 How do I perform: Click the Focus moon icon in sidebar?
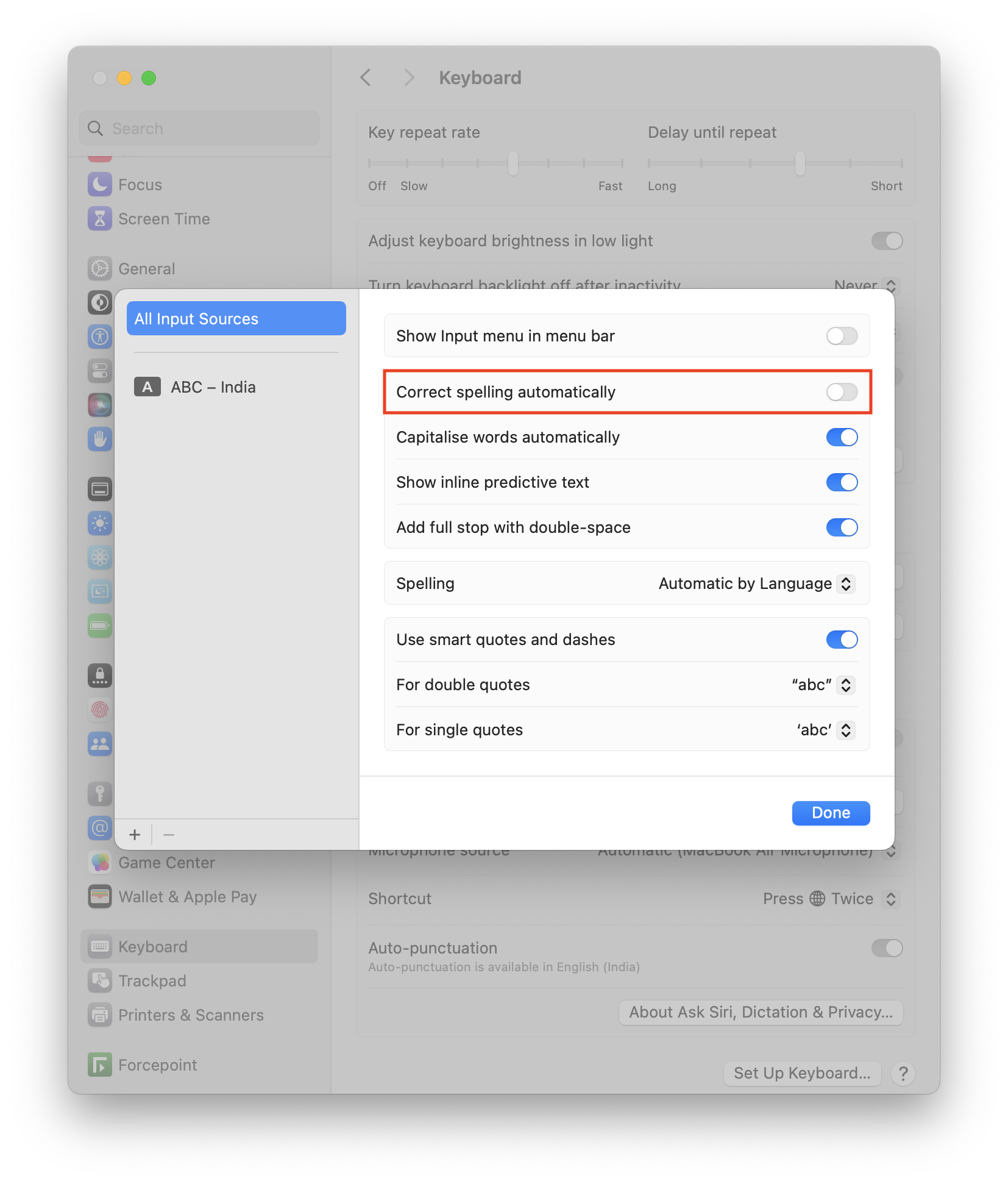click(100, 185)
